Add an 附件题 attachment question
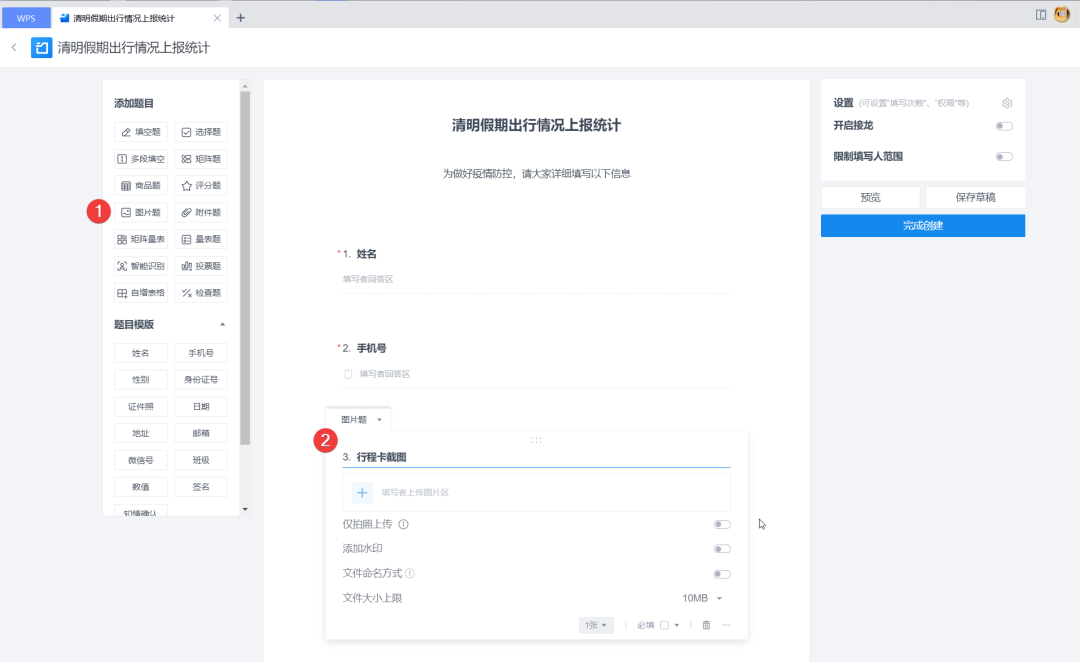 pos(202,212)
